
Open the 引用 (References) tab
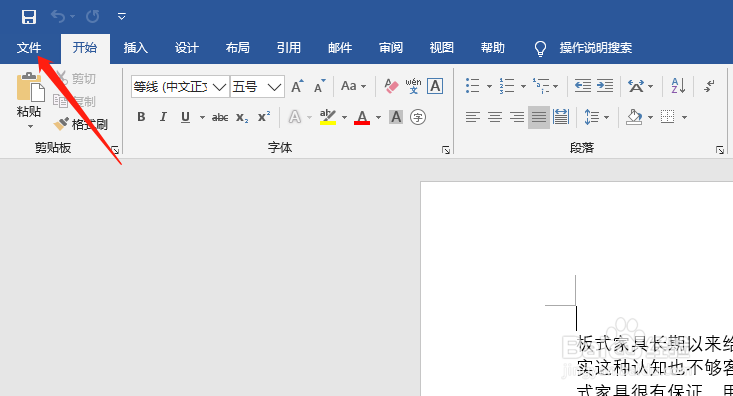point(288,48)
